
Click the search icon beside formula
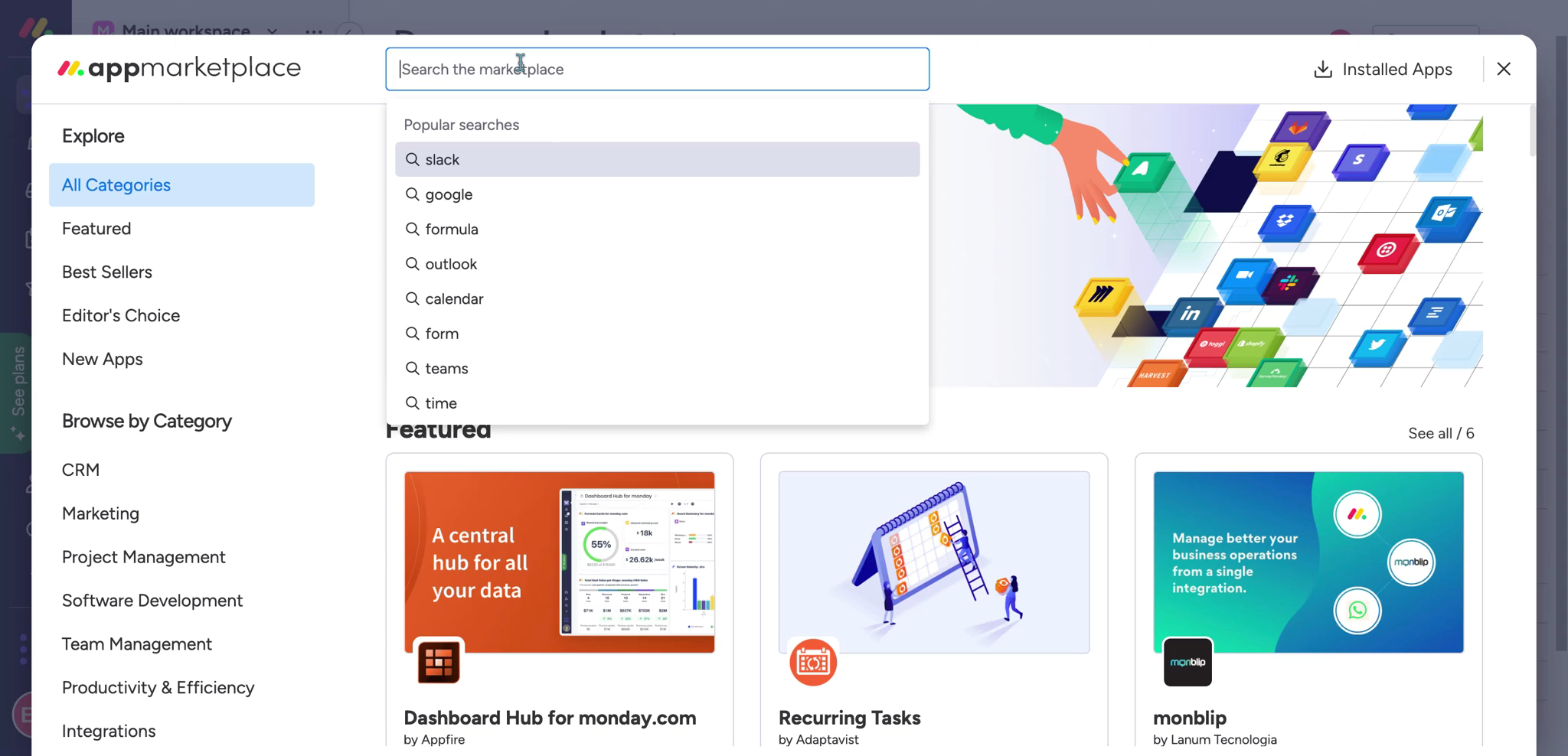coord(412,229)
